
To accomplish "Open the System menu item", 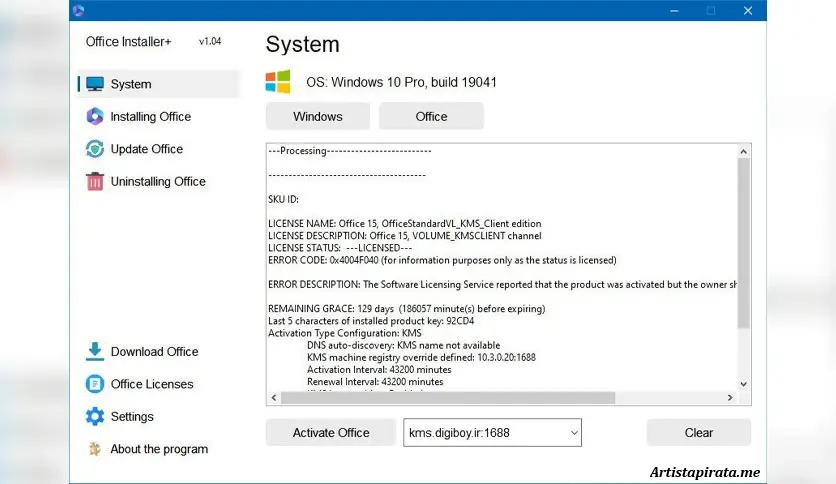I will point(159,84).
